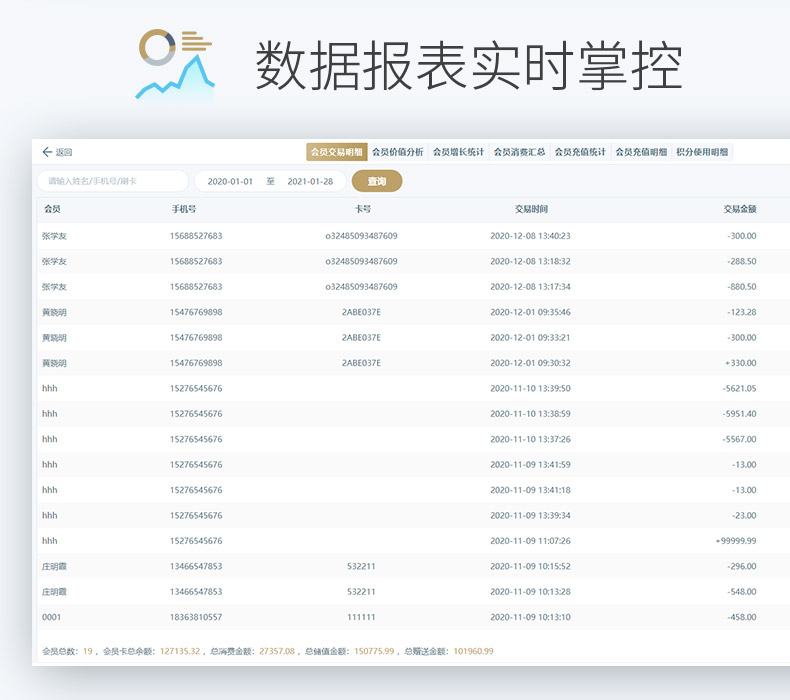The height and width of the screenshot is (700, 790).
Task: Go to the 会员消费汇总 tab
Action: 519,152
